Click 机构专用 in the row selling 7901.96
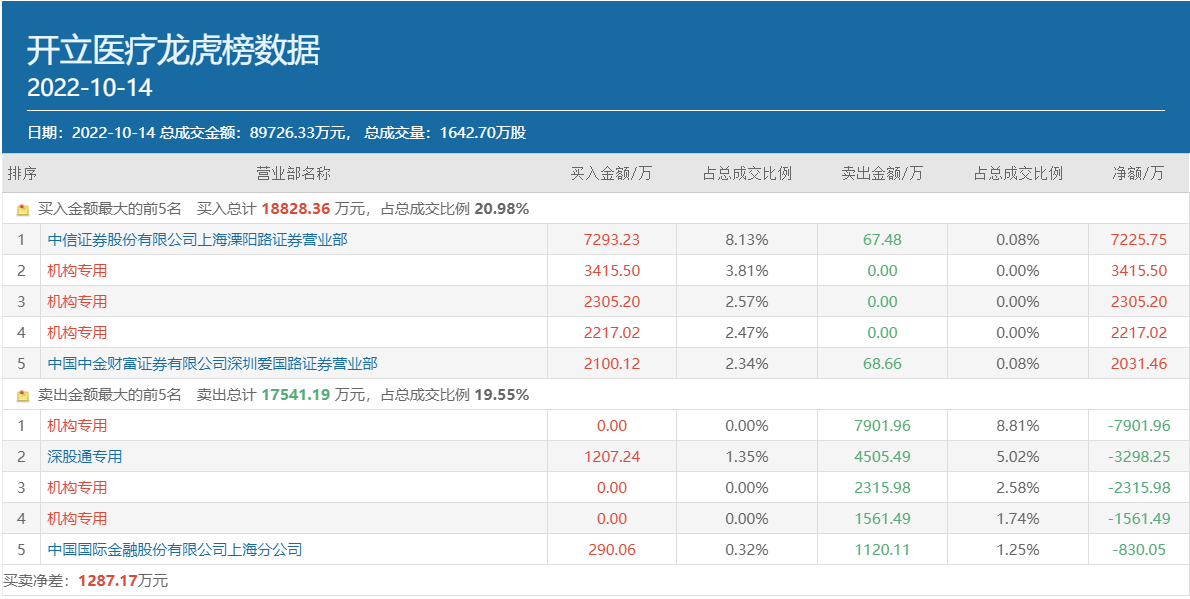This screenshot has width=1190, height=599. pyautogui.click(x=77, y=426)
